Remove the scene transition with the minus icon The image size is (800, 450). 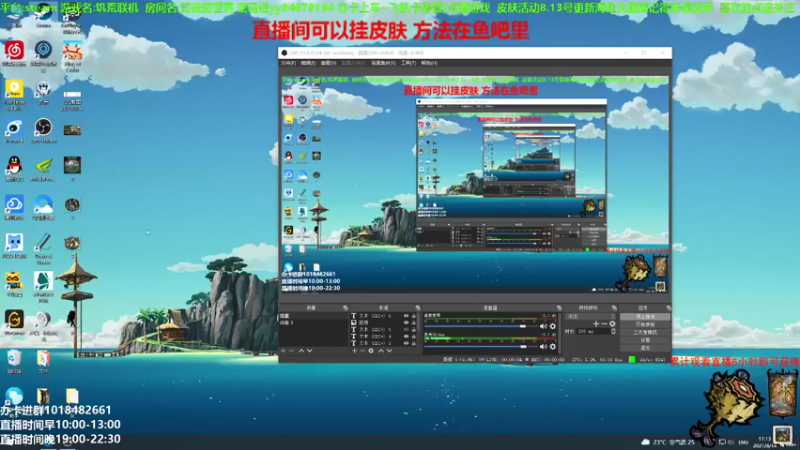(604, 323)
